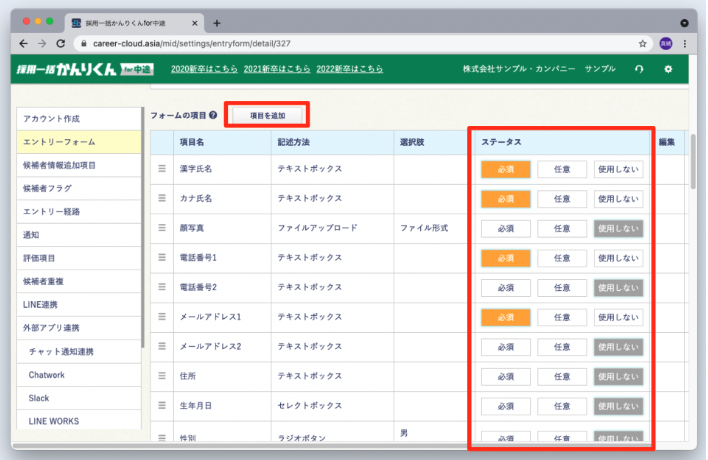Click the headset support icon in green header
Viewport: 708px width, 460px height.
pos(639,69)
